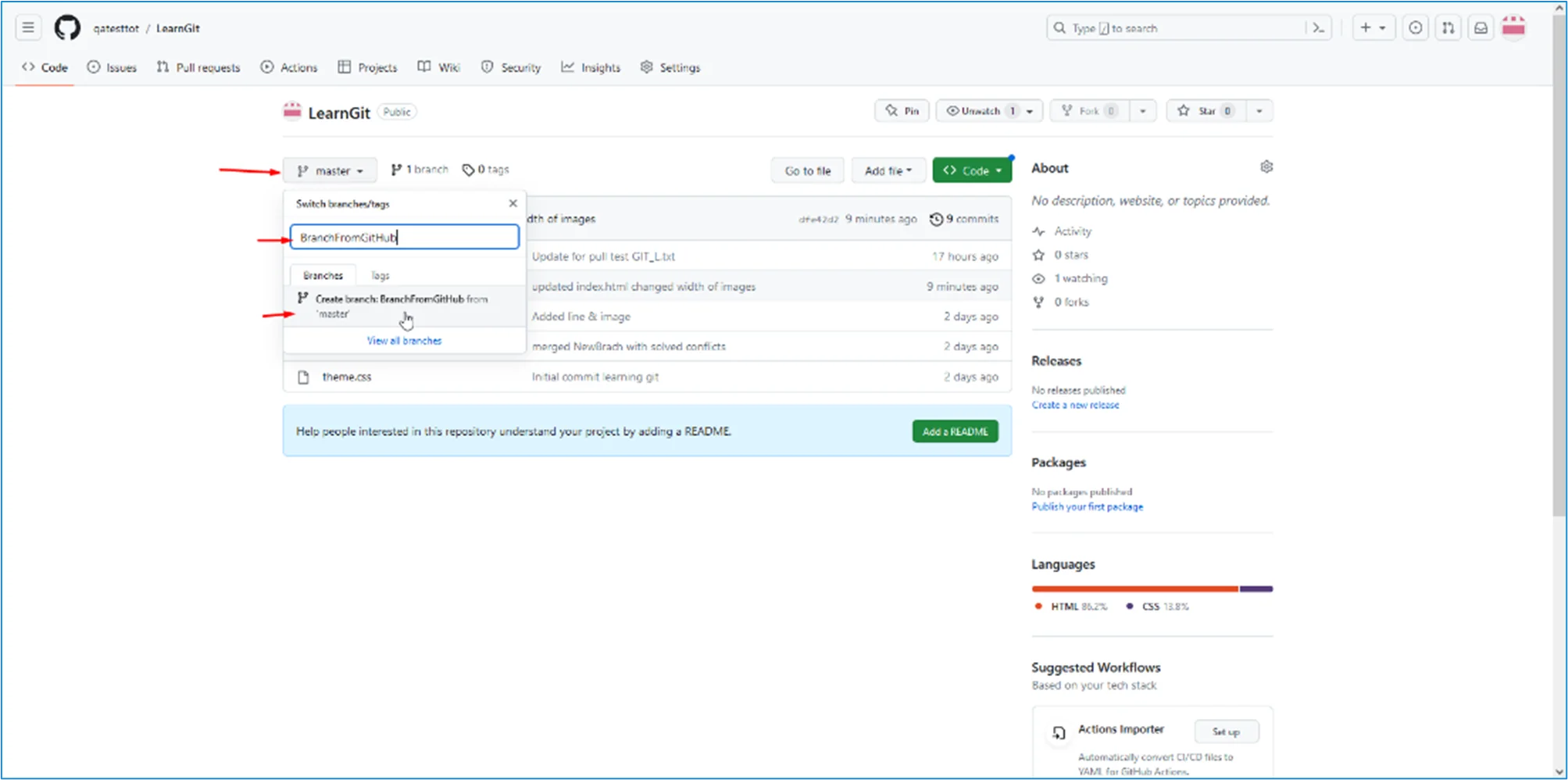
Task: Click the Add a README button
Action: click(x=955, y=431)
